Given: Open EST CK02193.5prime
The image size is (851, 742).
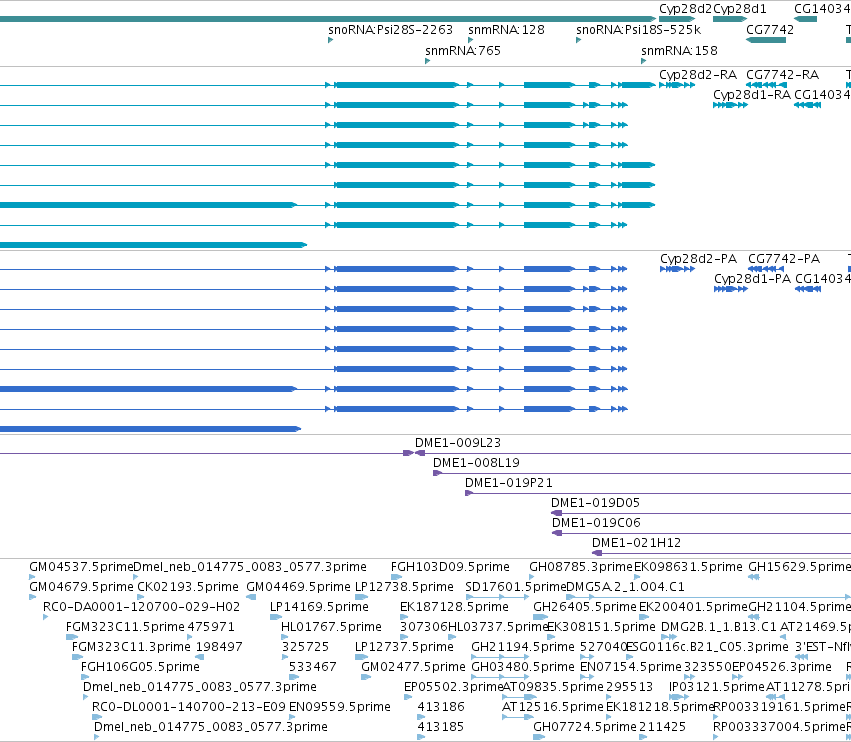Looking at the screenshot, I should (x=187, y=587).
